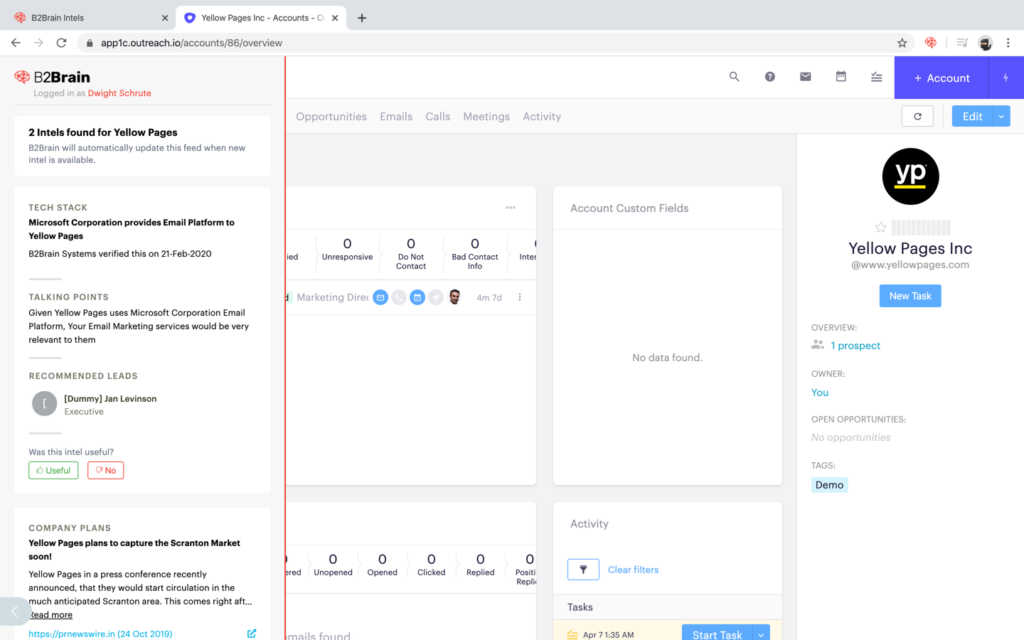Select the Demo tag

pyautogui.click(x=829, y=485)
